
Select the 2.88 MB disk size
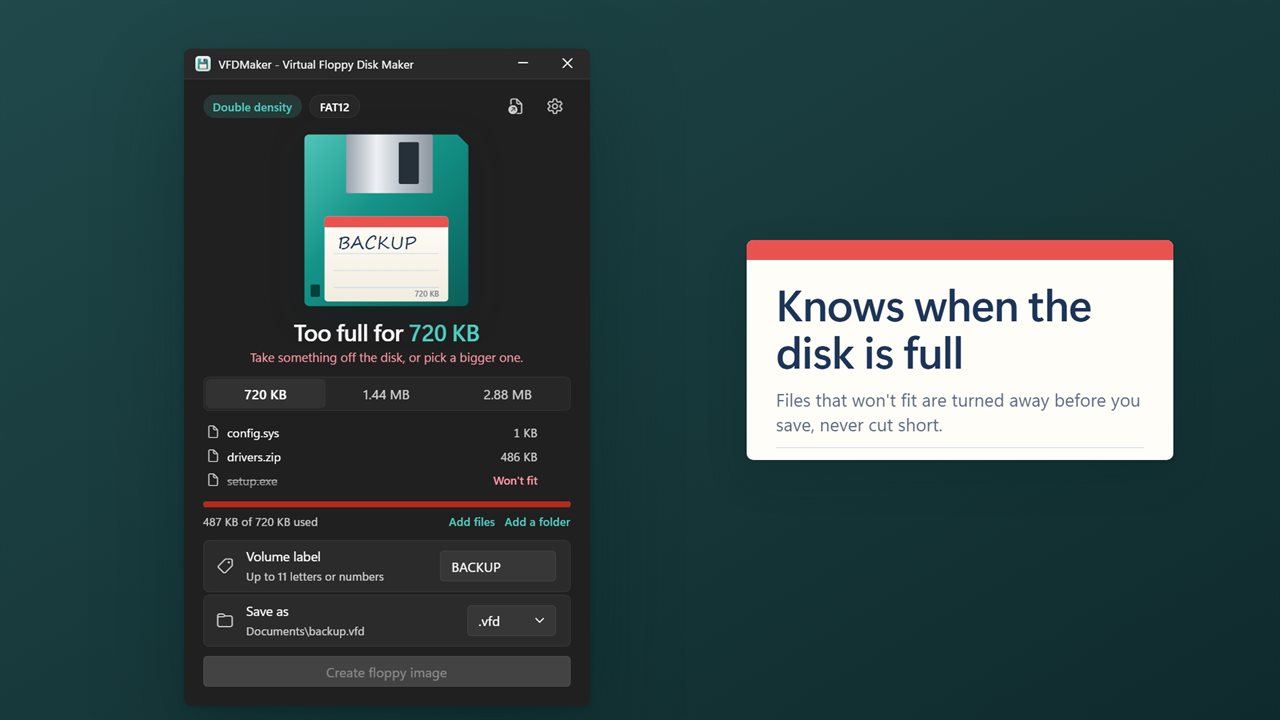pyautogui.click(x=507, y=394)
